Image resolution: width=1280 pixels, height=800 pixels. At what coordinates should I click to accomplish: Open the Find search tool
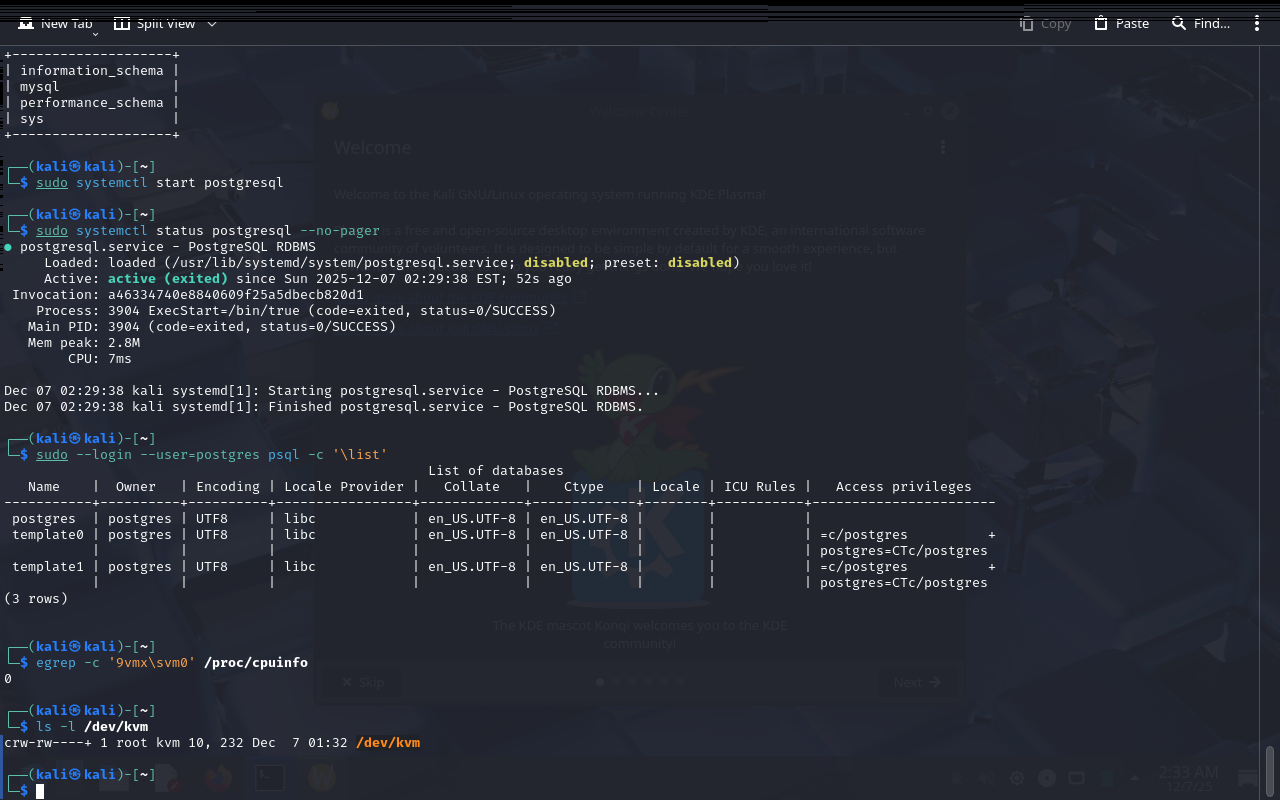click(1201, 23)
